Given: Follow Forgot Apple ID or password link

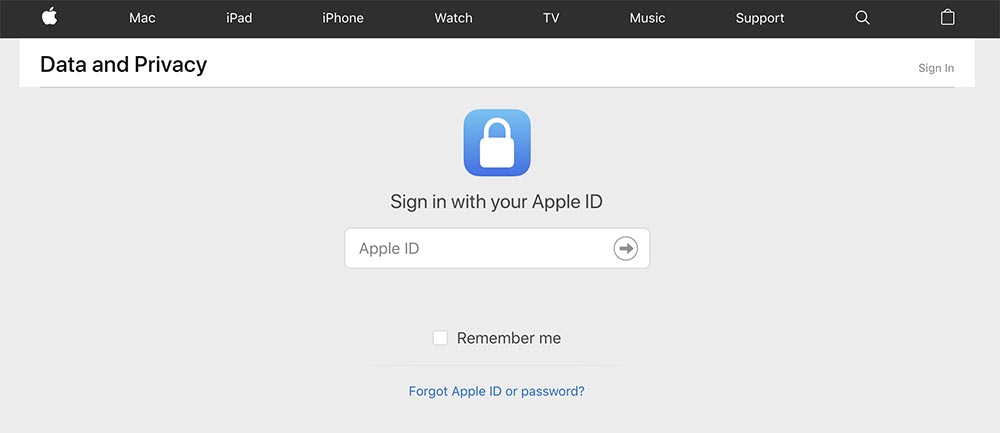Looking at the screenshot, I should click(x=496, y=391).
